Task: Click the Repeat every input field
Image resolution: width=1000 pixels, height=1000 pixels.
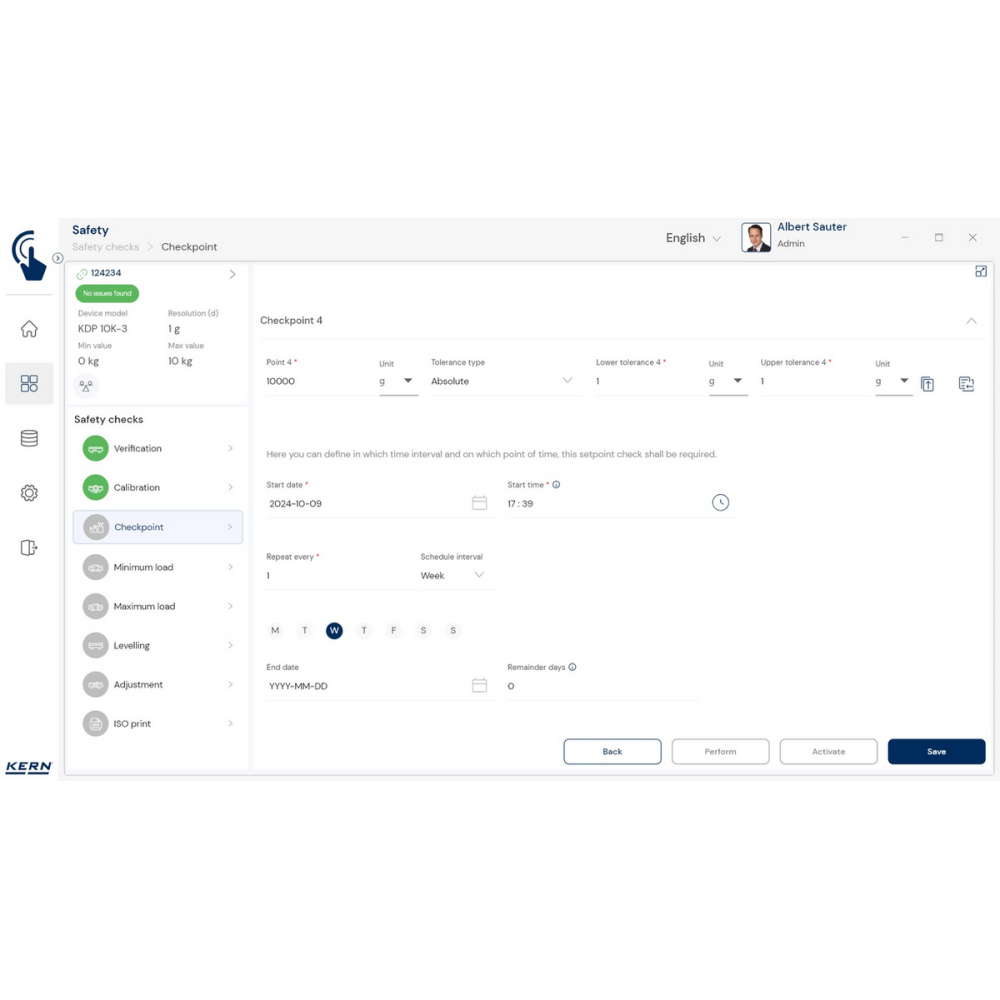Action: coord(338,576)
